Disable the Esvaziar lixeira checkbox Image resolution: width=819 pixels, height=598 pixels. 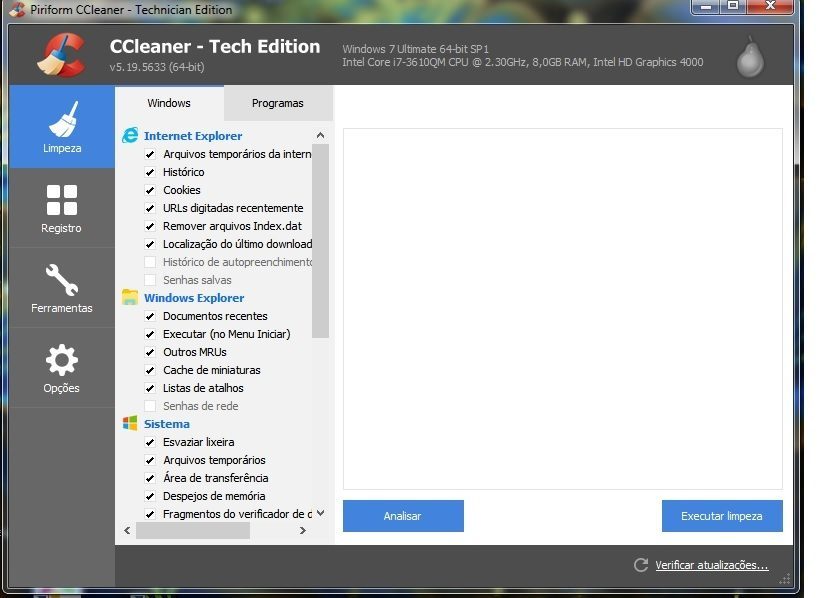click(150, 442)
